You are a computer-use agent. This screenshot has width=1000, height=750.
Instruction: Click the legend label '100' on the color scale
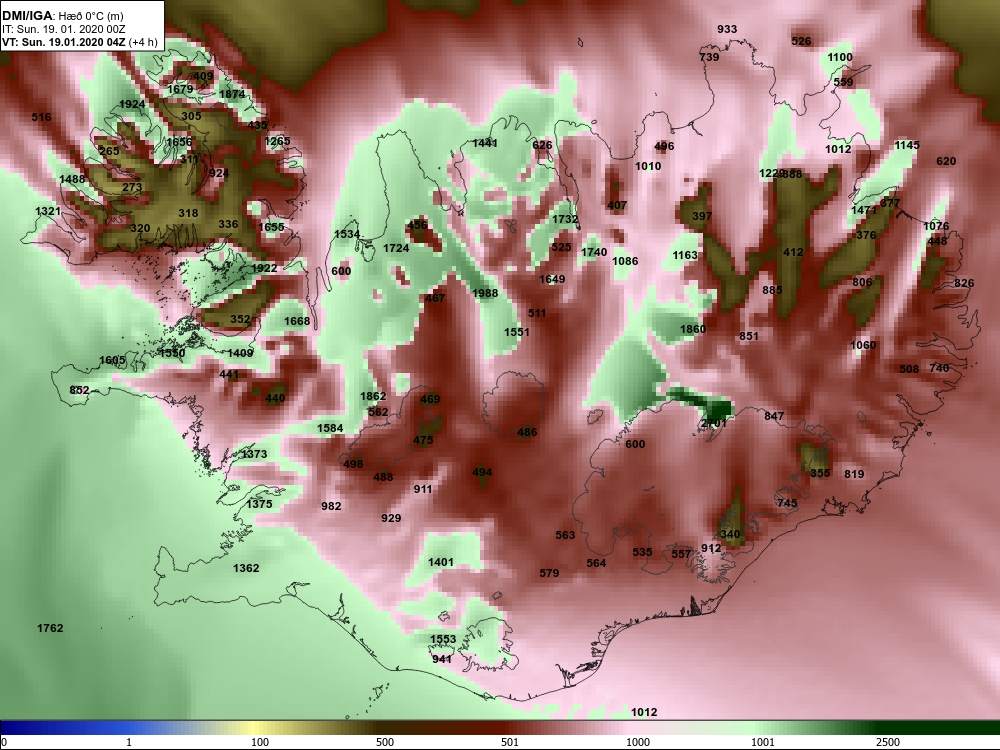pos(260,742)
